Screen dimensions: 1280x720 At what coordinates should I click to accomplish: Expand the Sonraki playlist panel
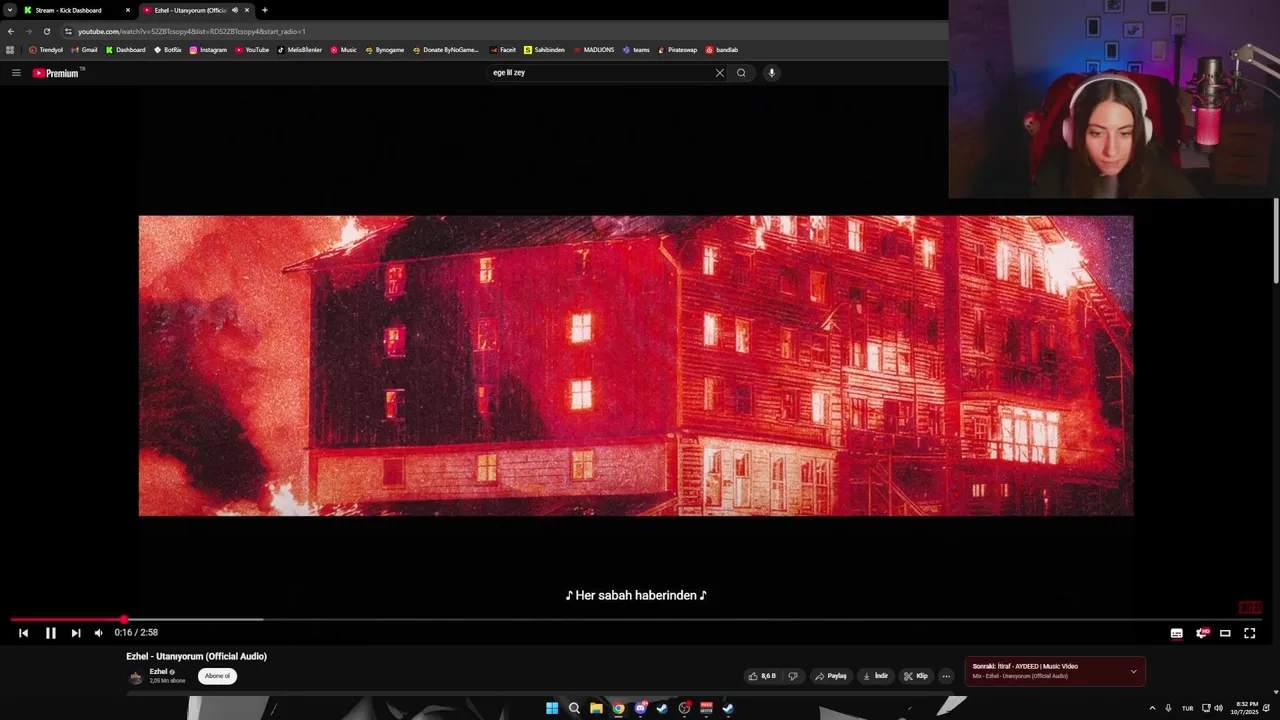pyautogui.click(x=1133, y=671)
